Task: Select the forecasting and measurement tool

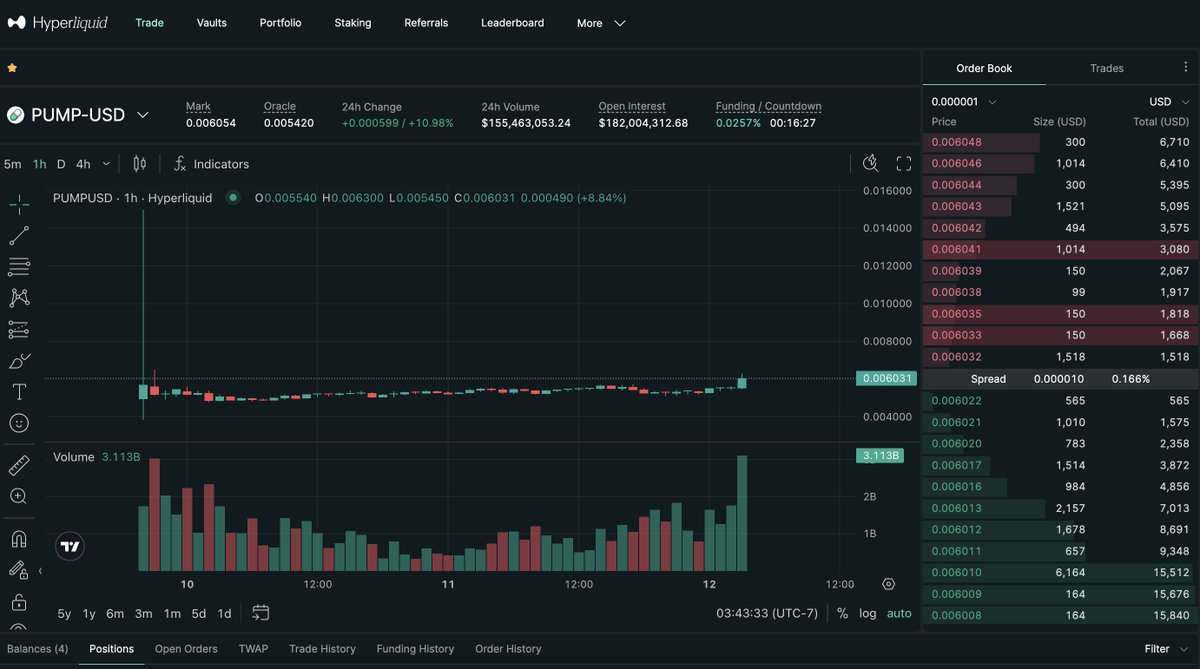Action: pos(19,329)
